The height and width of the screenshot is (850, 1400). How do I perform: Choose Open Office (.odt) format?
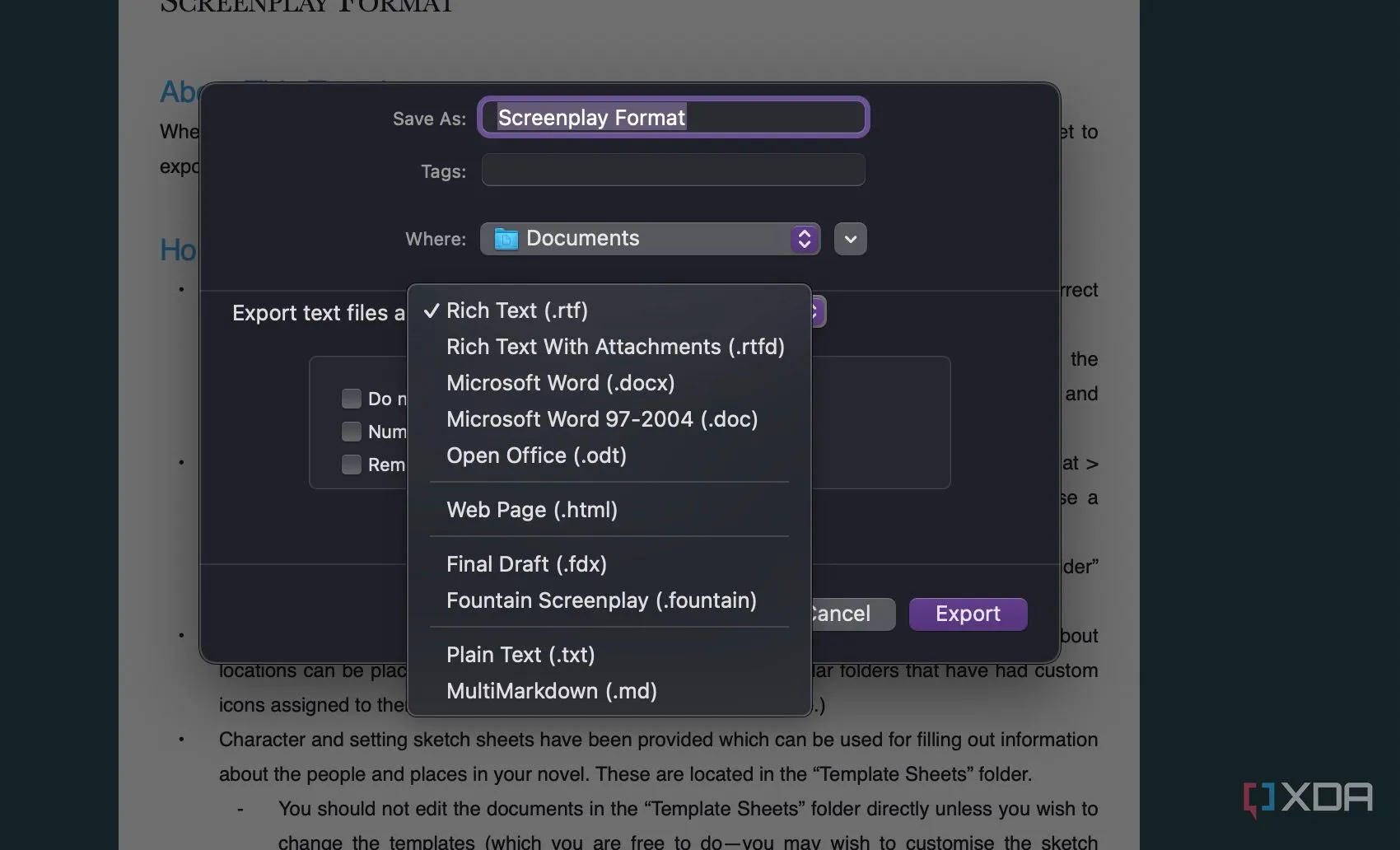coord(609,455)
